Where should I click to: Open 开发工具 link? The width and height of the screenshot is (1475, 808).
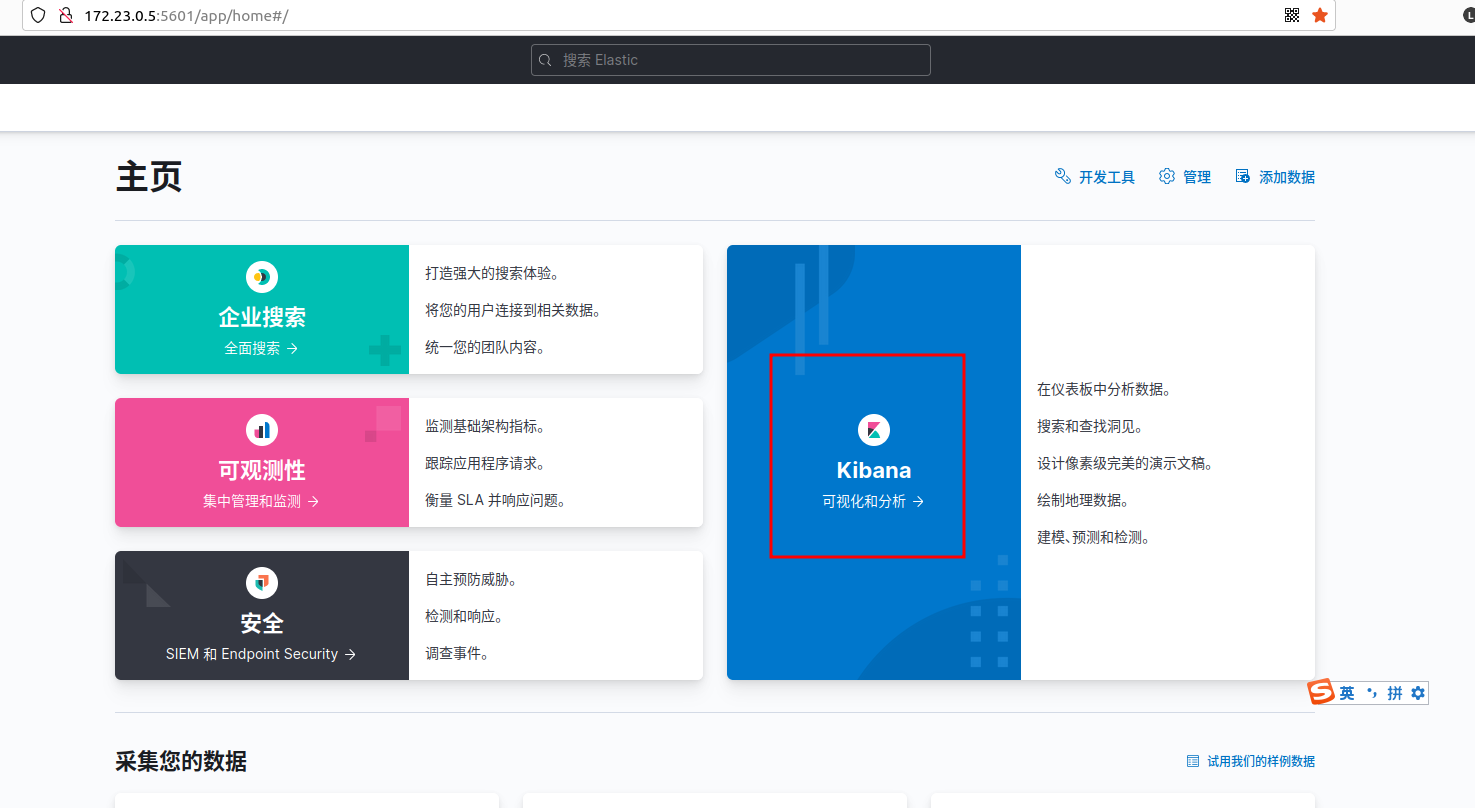pyautogui.click(x=1107, y=177)
